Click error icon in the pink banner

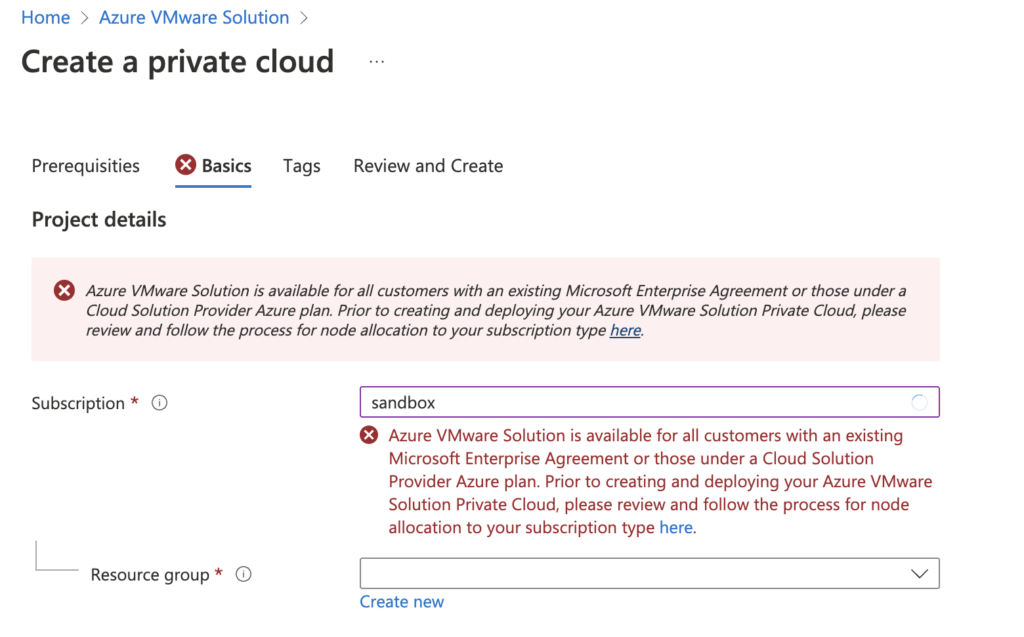(64, 291)
